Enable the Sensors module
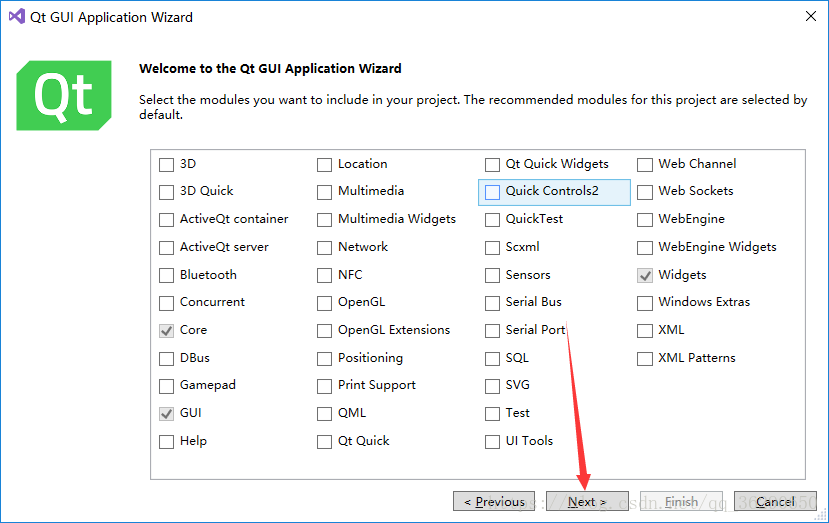The height and width of the screenshot is (523, 829). coord(492,276)
